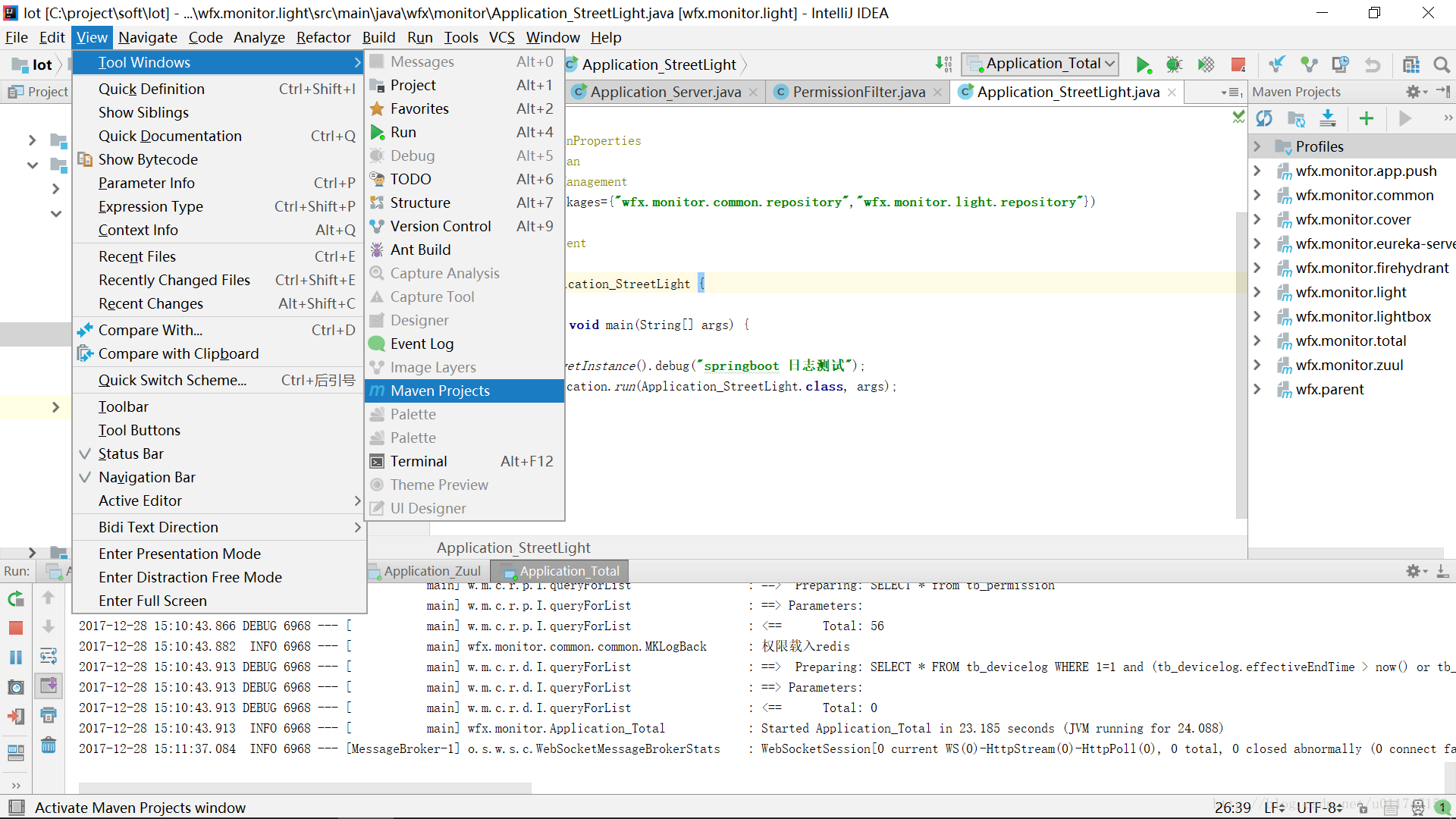
Task: Click the Rerun icon in Run panel
Action: [x=16, y=599]
